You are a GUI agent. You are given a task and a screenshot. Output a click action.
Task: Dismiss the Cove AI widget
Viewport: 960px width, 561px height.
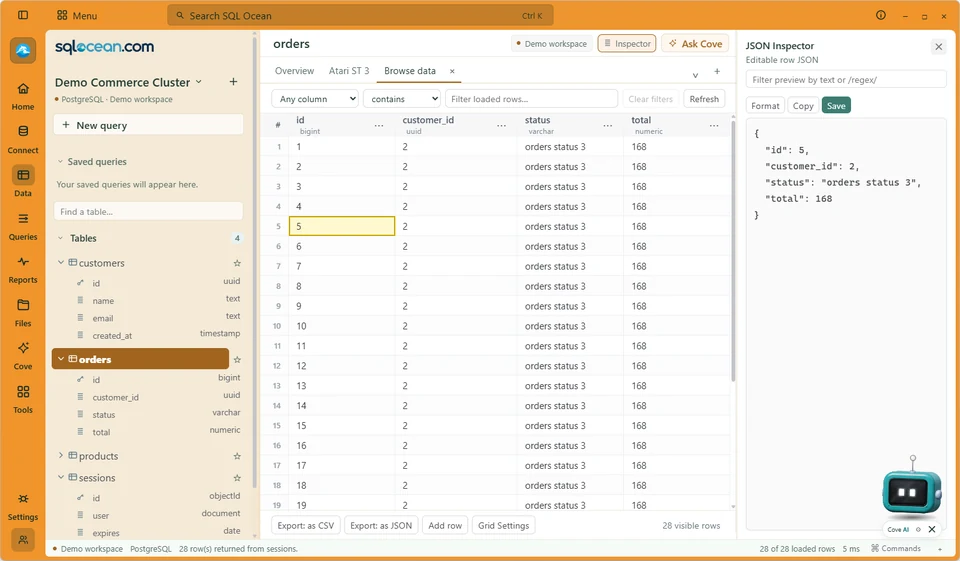[932, 529]
